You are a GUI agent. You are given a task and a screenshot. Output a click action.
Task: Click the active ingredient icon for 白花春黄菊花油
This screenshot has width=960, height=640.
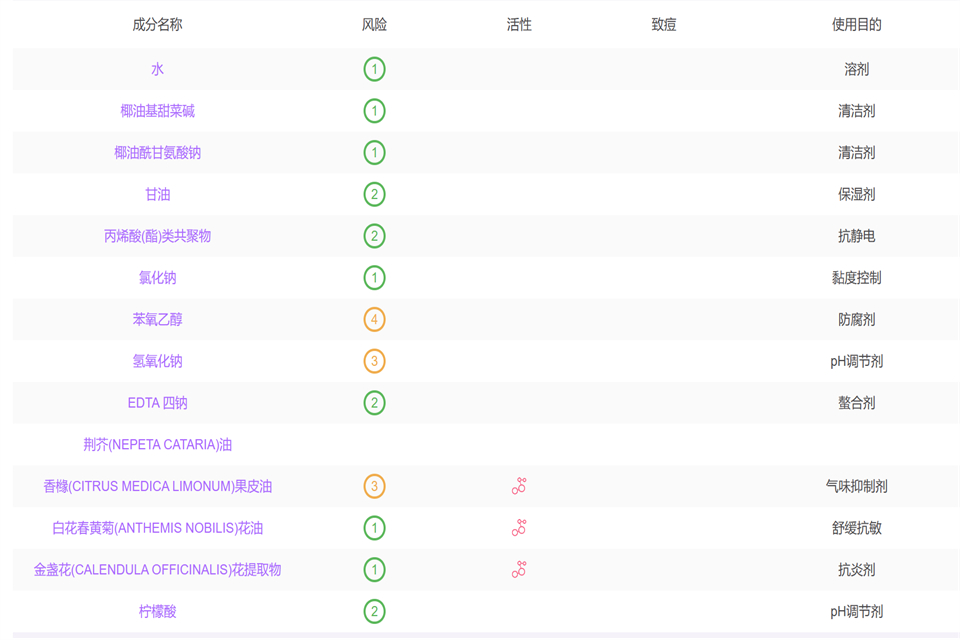tap(518, 528)
